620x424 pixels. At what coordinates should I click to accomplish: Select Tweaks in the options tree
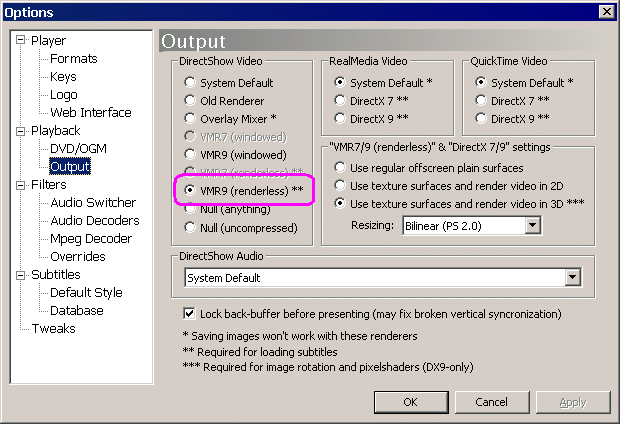click(53, 329)
